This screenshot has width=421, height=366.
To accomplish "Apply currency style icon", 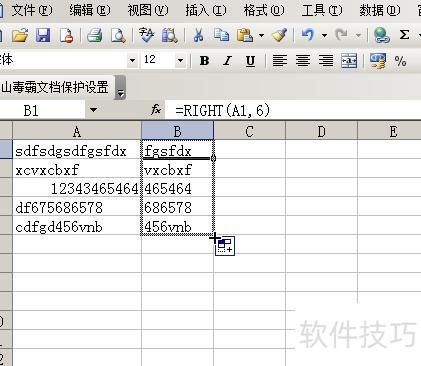I will [x=378, y=61].
